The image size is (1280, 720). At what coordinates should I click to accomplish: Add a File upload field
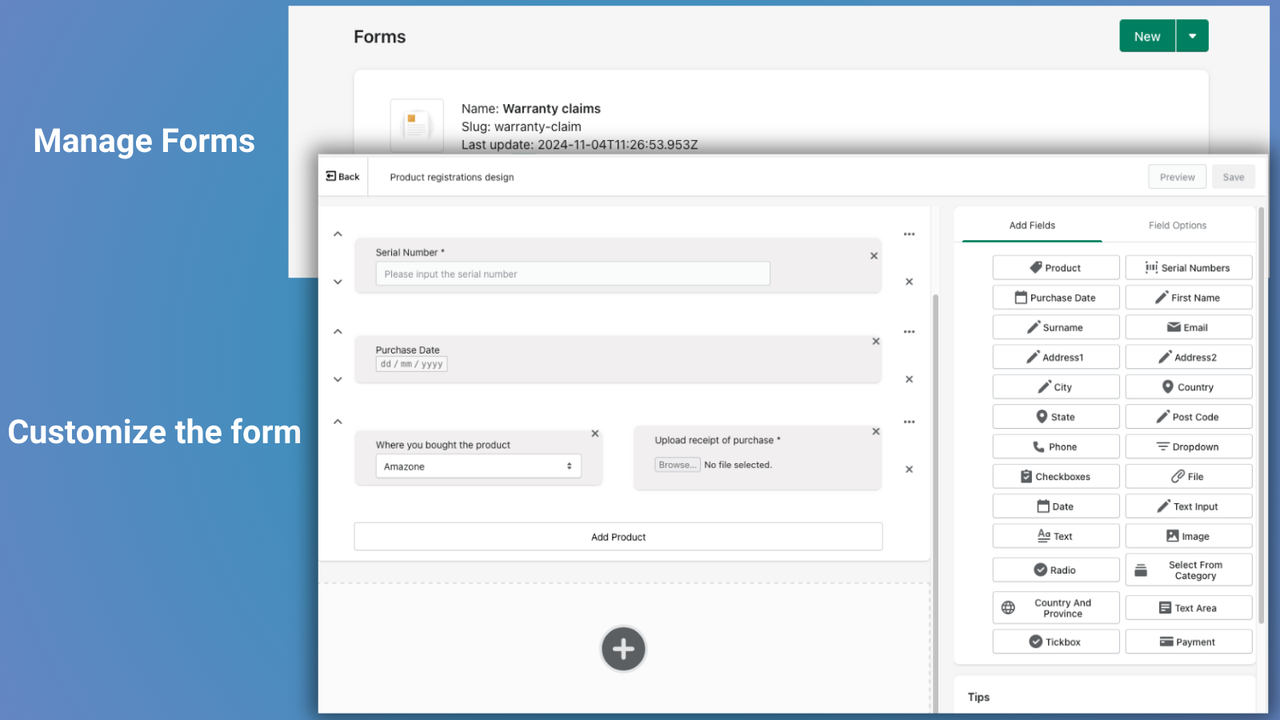pos(1188,476)
